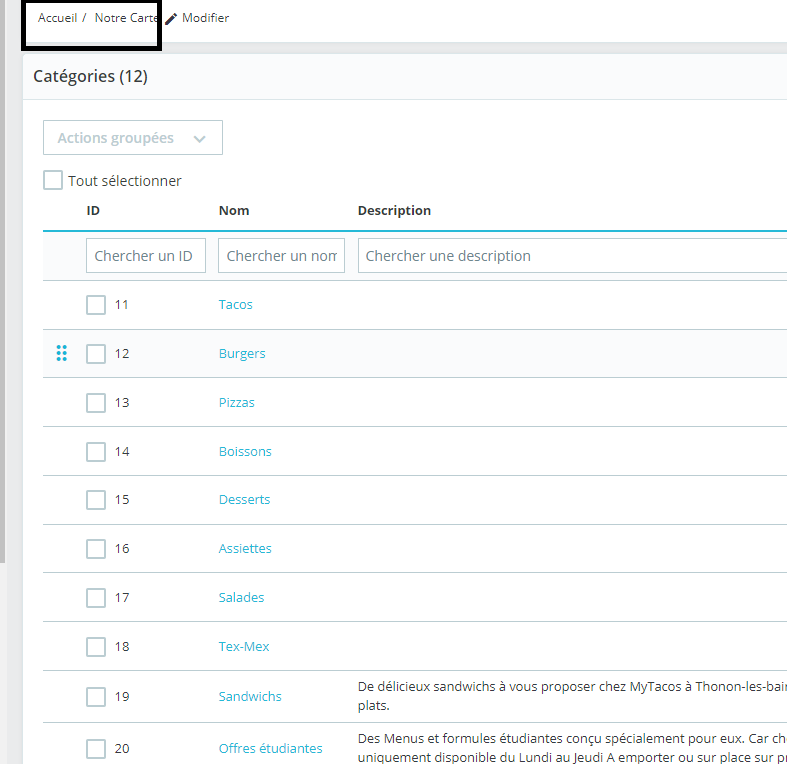Open the Tex-Mex category link
This screenshot has width=787, height=764.
pos(244,647)
